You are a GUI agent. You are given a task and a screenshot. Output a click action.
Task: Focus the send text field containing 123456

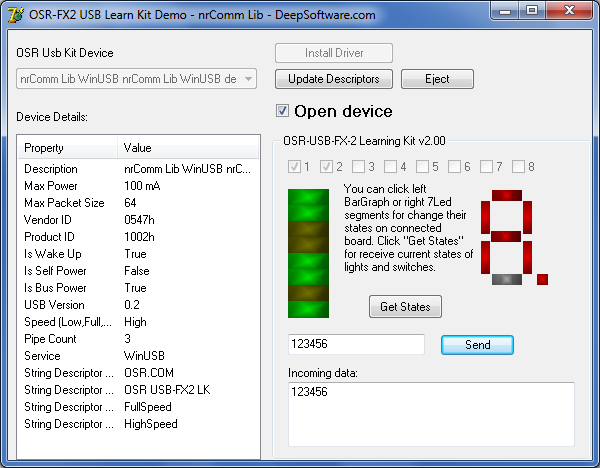(x=356, y=344)
